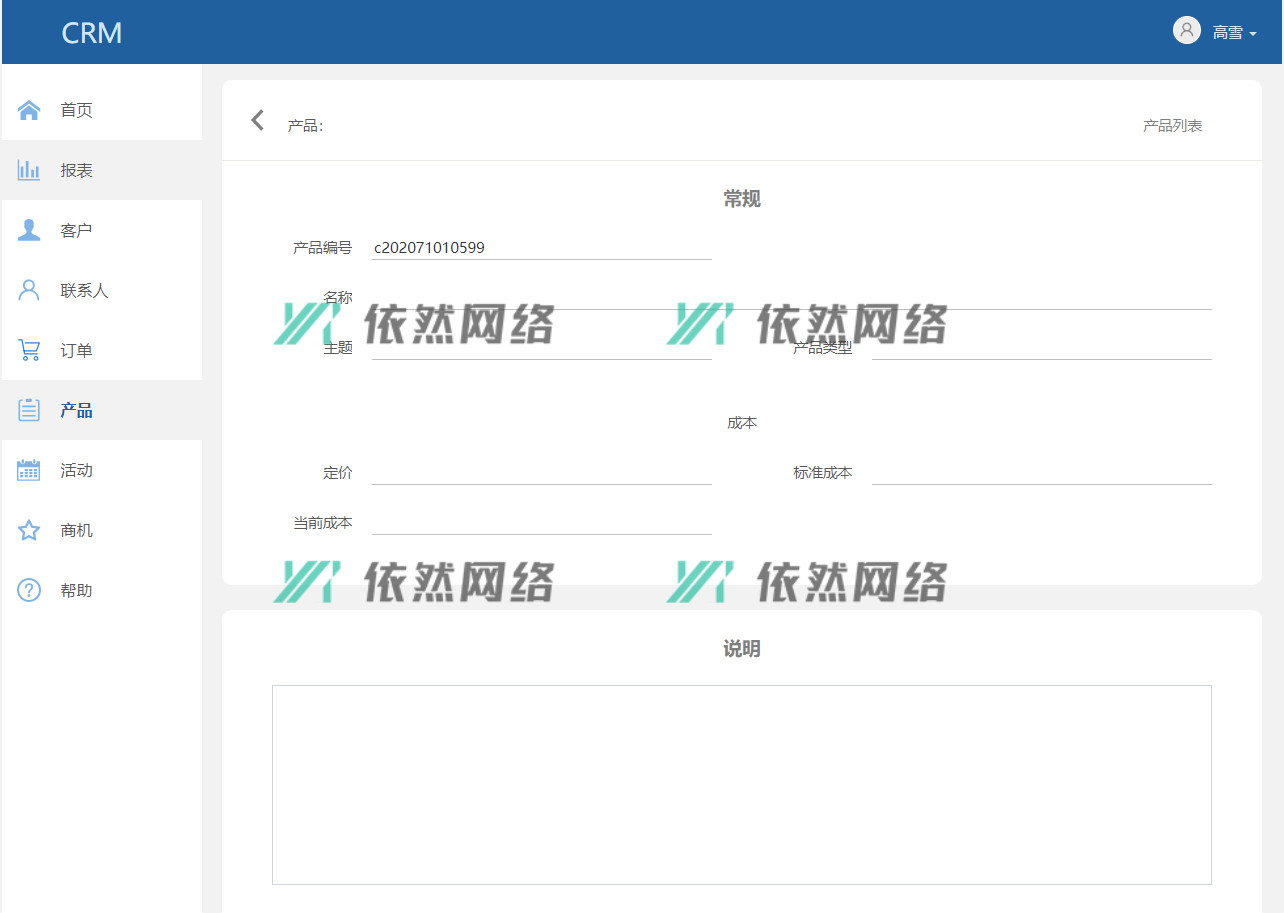Click the CRM logo title
Image resolution: width=1284 pixels, height=913 pixels.
[x=91, y=33]
